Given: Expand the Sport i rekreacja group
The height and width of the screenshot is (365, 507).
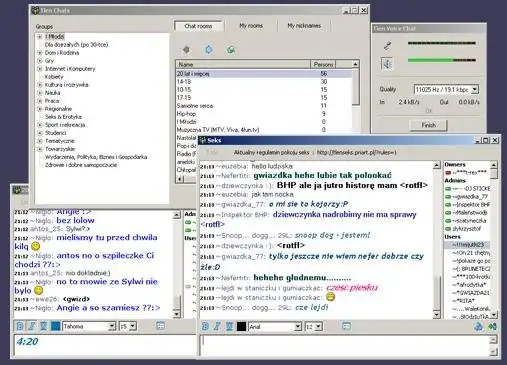Looking at the screenshot, I should click(x=40, y=125).
